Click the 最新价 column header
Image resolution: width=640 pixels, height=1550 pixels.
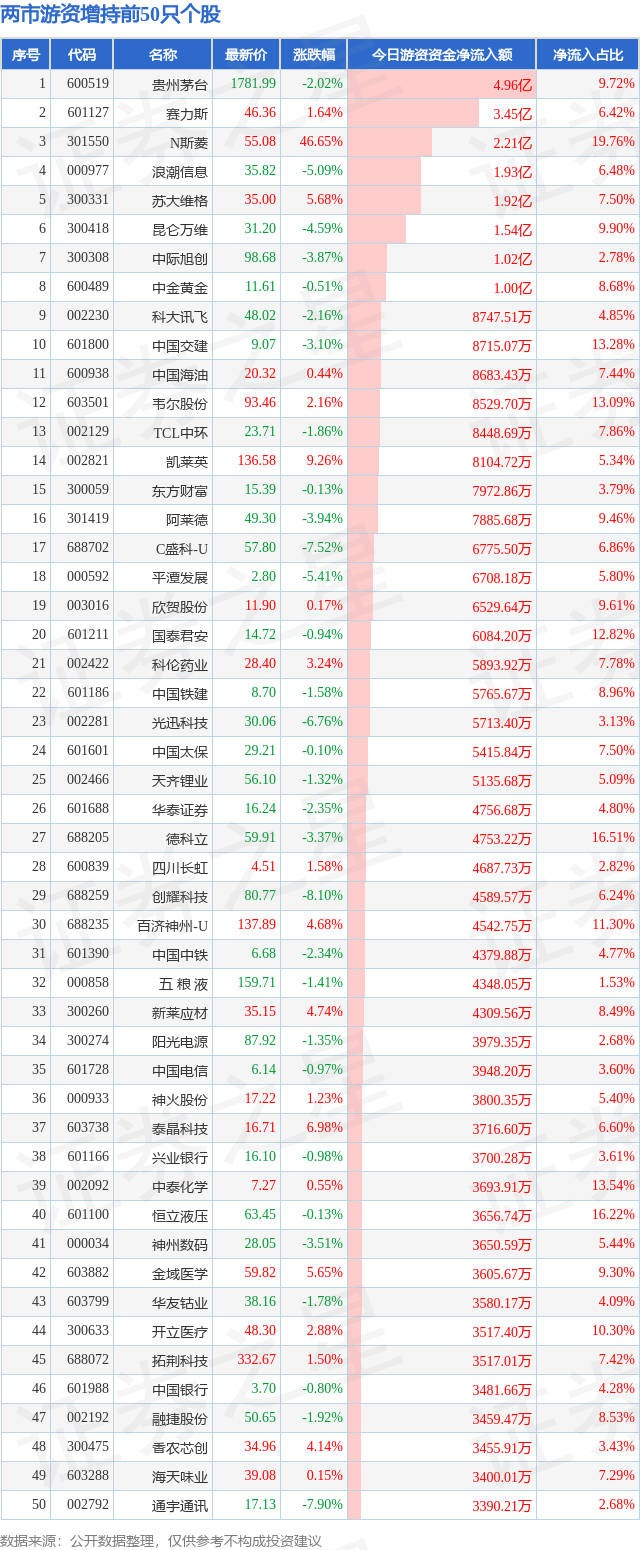246,55
